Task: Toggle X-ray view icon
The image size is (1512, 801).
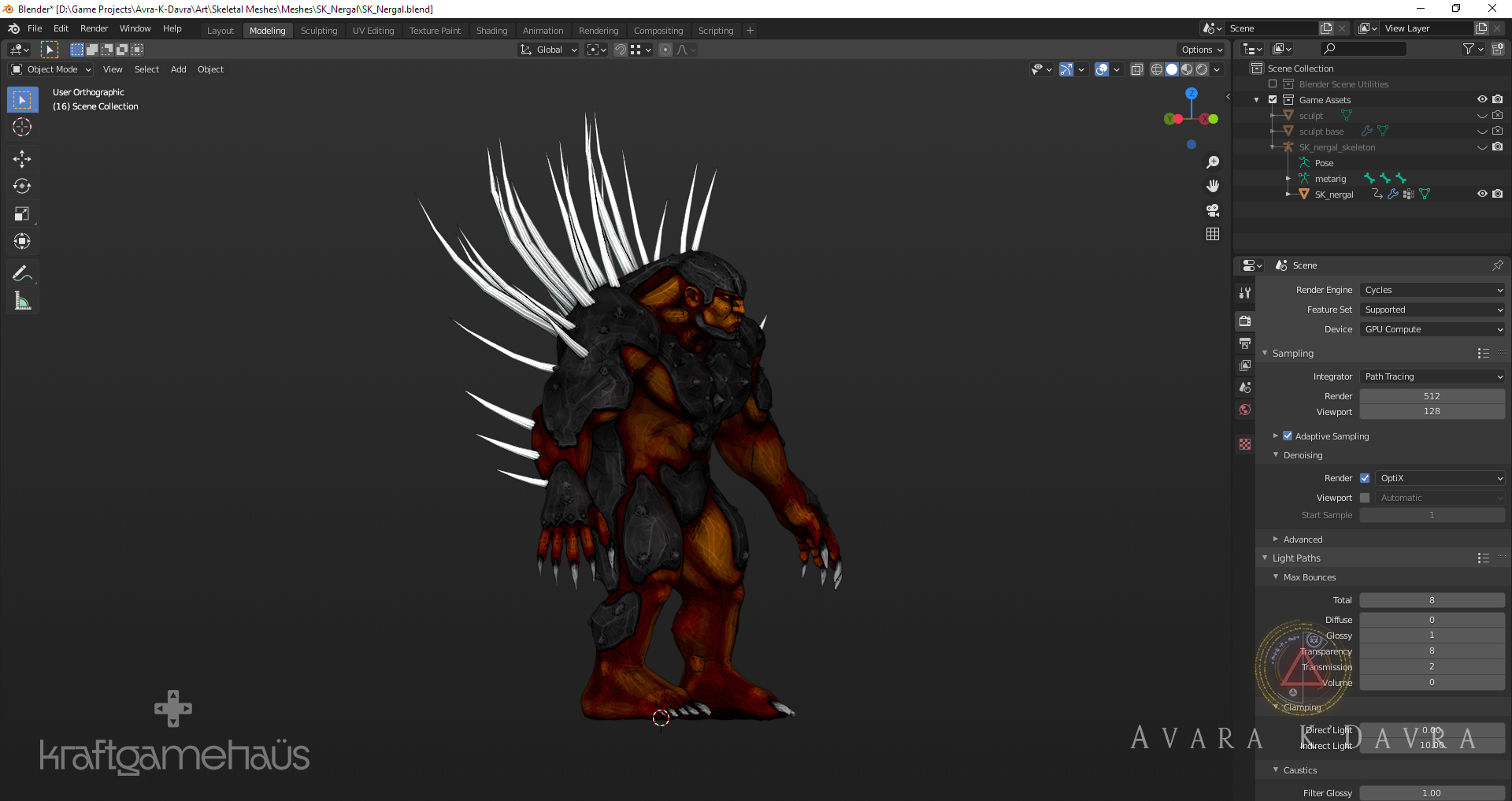Action: pos(1137,69)
